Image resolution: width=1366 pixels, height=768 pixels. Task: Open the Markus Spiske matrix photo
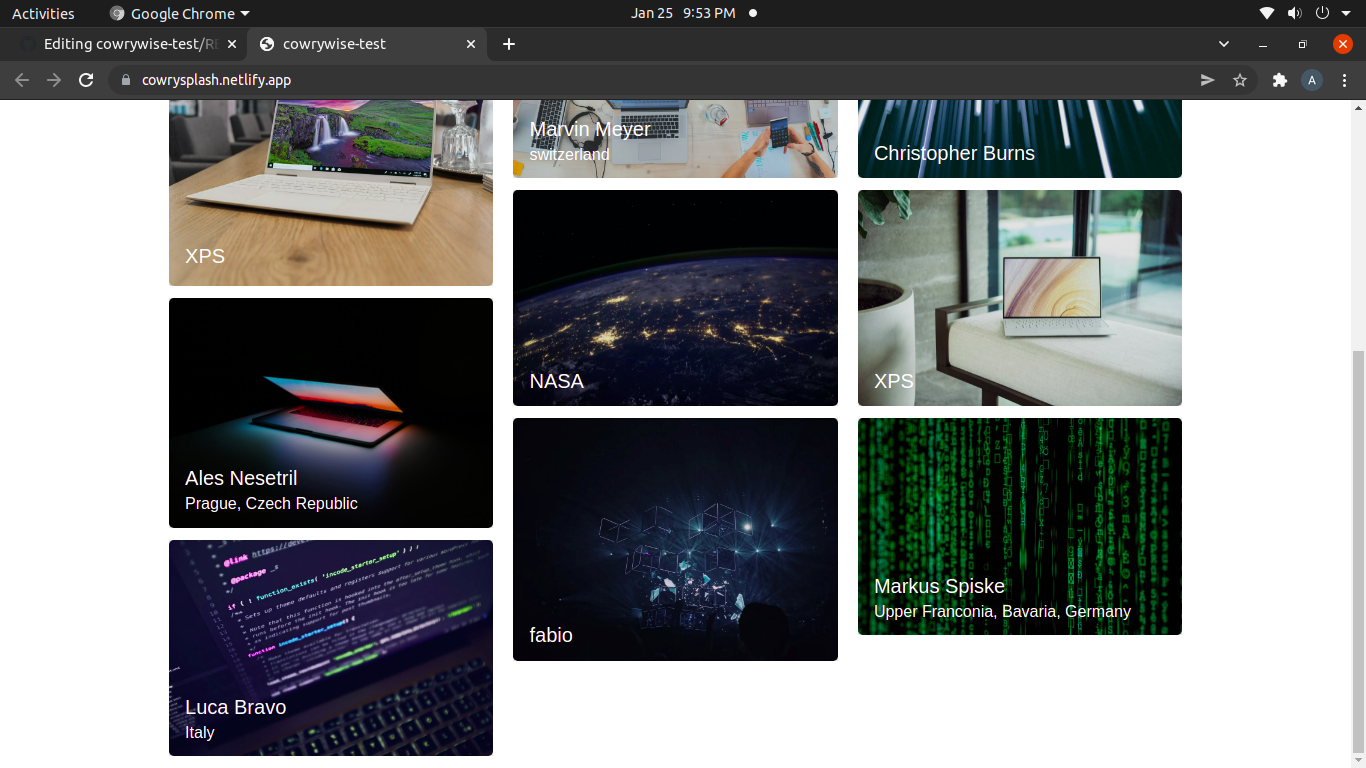tap(1020, 526)
